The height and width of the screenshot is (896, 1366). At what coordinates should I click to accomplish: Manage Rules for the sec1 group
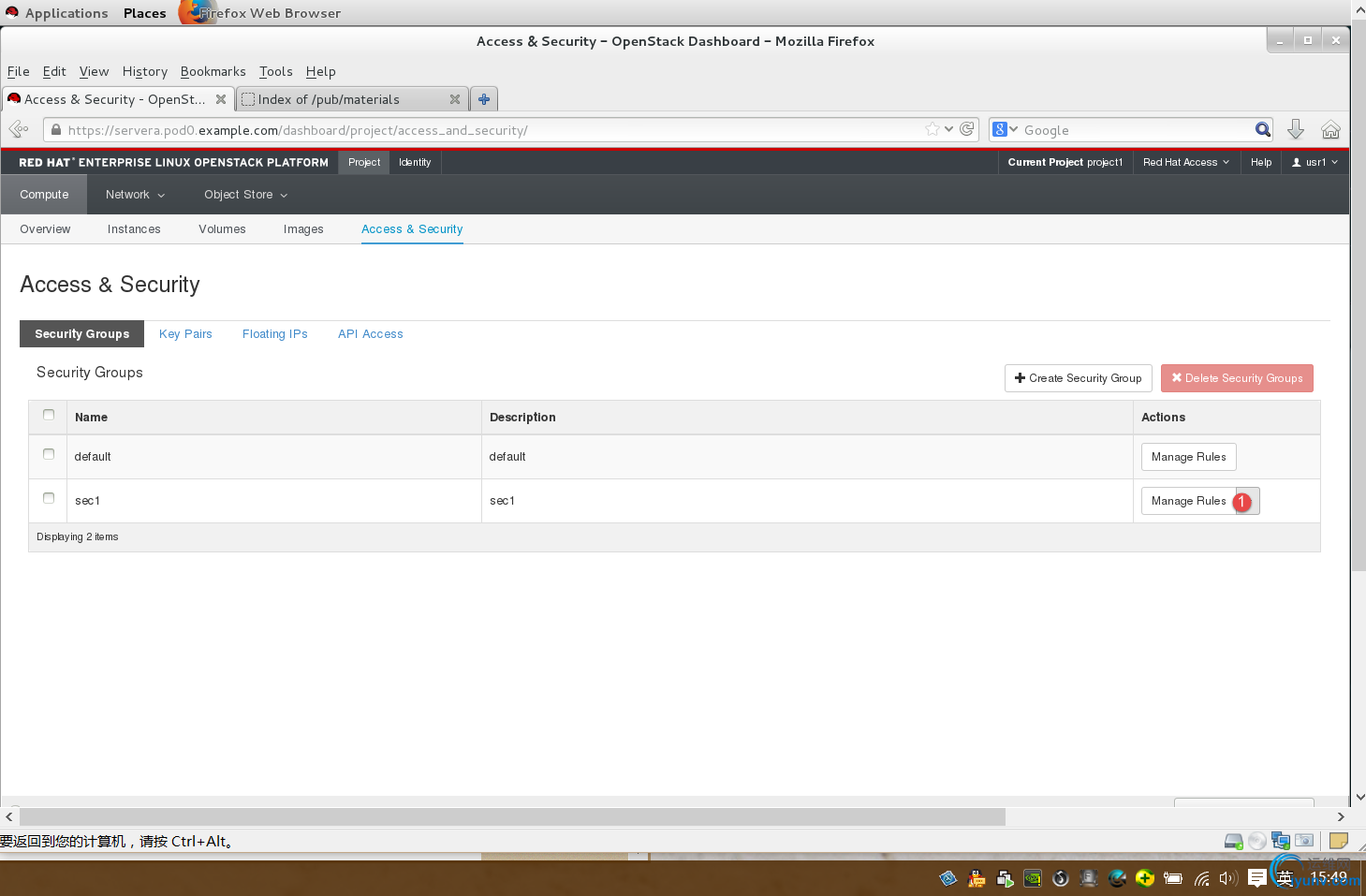(x=1189, y=501)
